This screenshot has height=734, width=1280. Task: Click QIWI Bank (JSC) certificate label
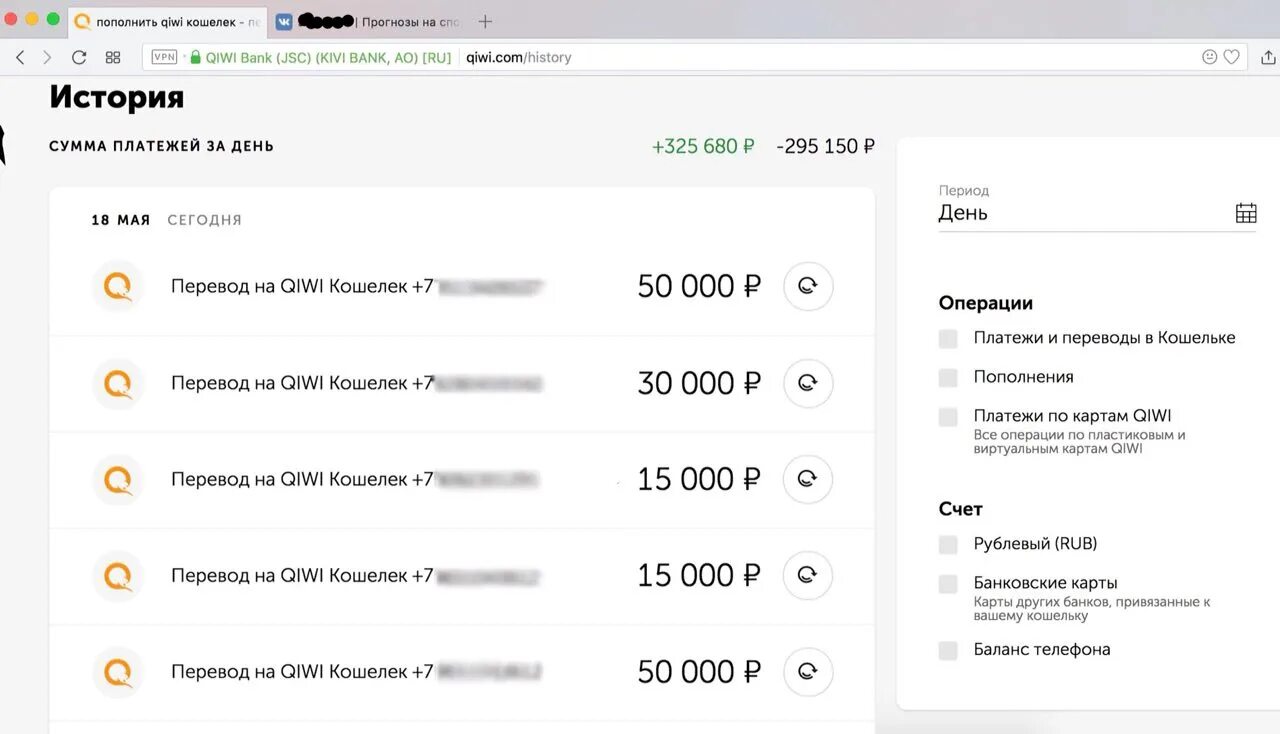click(x=328, y=57)
